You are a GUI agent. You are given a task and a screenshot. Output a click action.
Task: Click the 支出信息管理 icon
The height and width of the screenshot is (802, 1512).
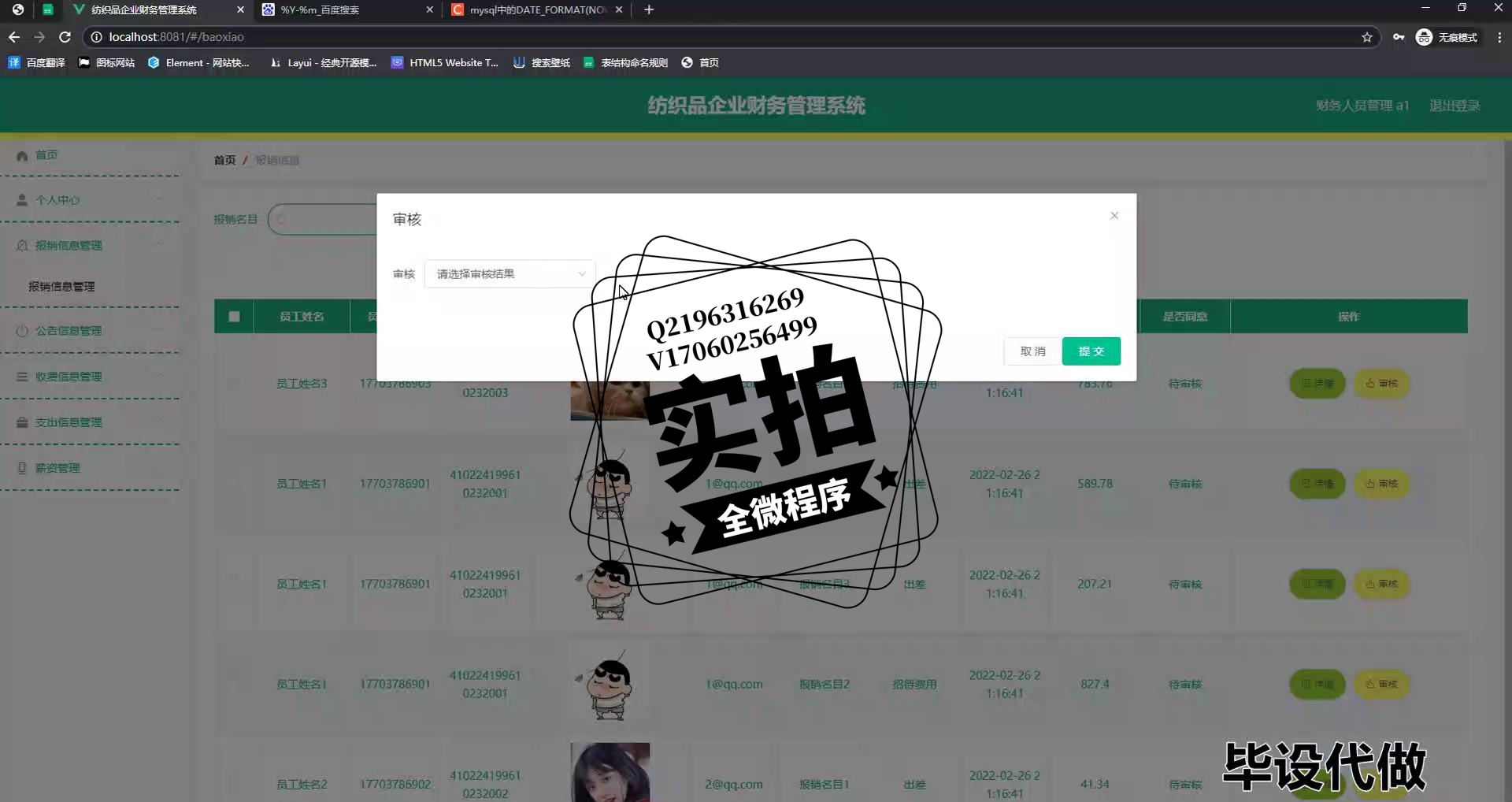click(22, 422)
